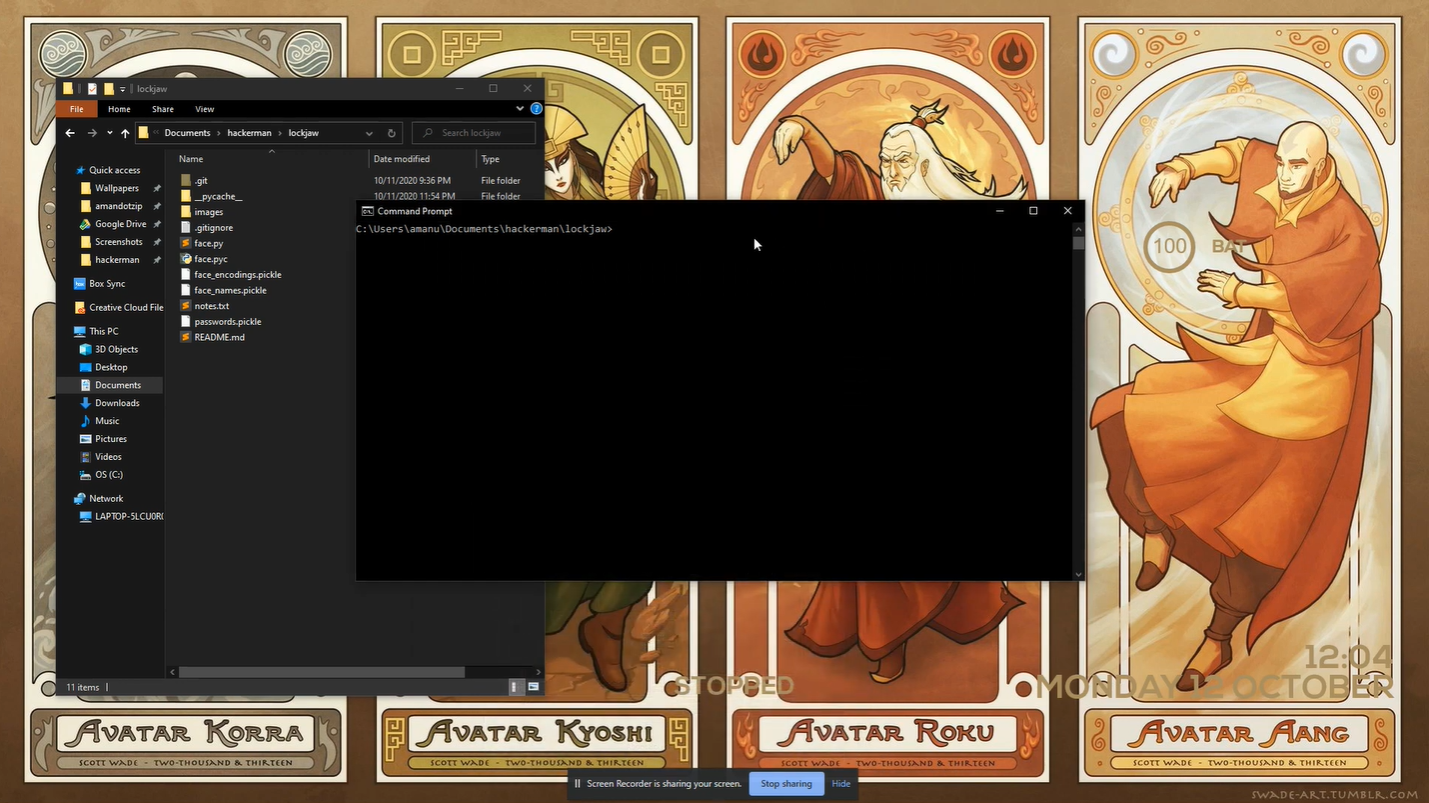This screenshot has width=1429, height=803.
Task: Open Customize Quick Access Toolbar dropdown
Action: tap(122, 89)
